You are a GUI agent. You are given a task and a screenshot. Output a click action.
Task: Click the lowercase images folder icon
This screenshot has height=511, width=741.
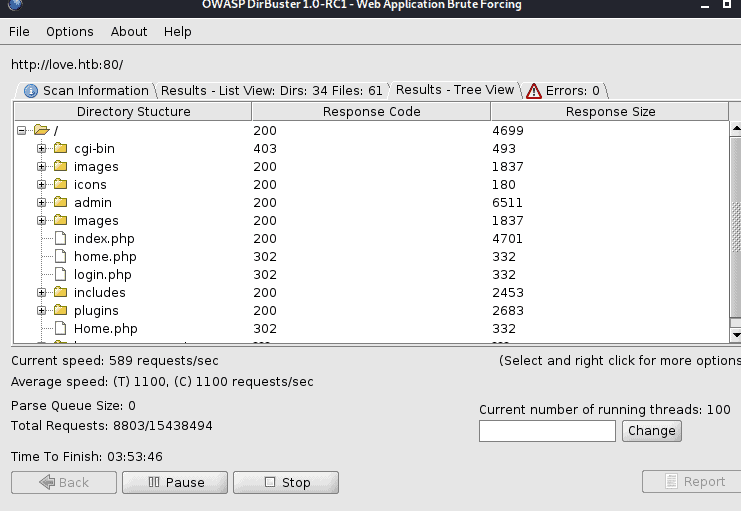coord(60,166)
